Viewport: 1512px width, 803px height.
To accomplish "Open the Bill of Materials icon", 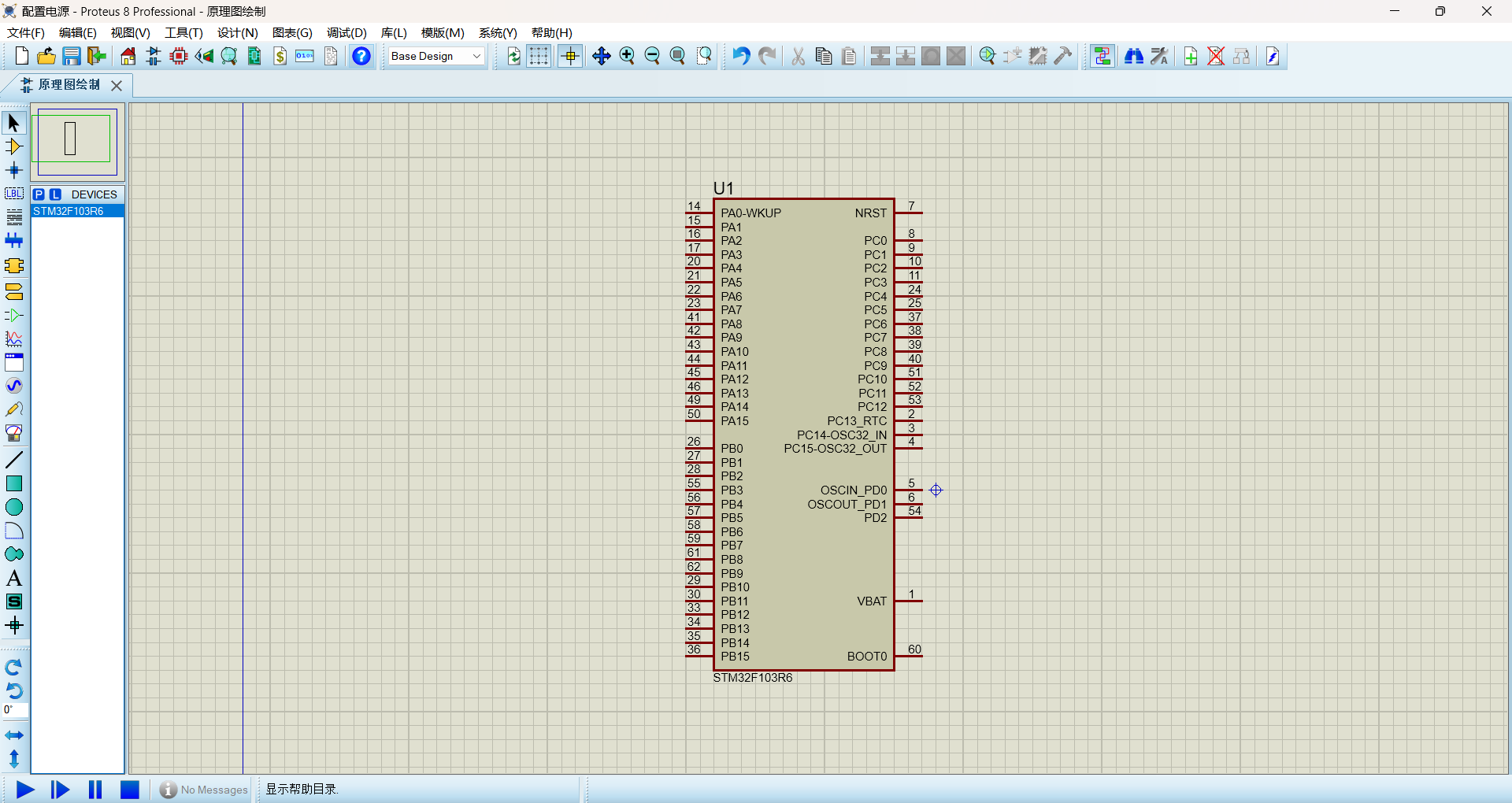I will click(x=280, y=56).
